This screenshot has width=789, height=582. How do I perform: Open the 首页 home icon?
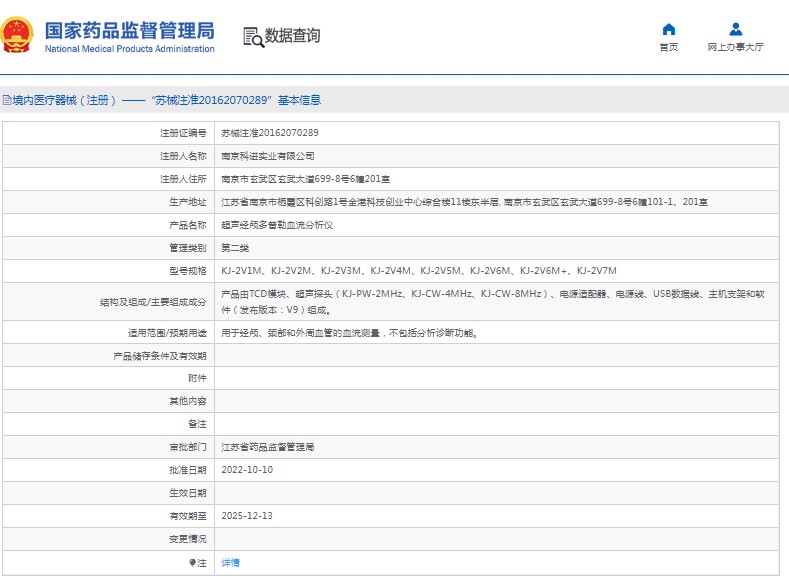coord(668,29)
